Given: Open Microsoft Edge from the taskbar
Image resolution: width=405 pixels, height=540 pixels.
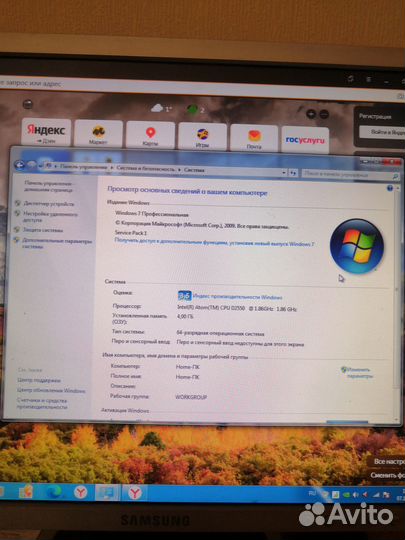Looking at the screenshot, I should coord(54,492).
